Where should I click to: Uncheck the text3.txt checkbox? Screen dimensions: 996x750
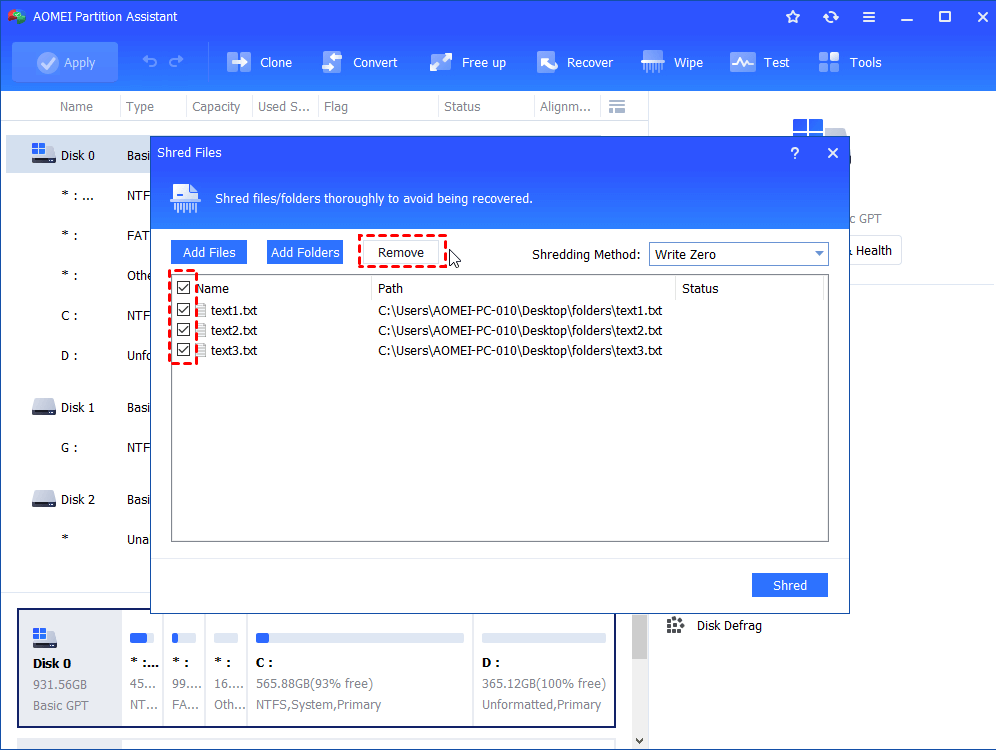[184, 349]
